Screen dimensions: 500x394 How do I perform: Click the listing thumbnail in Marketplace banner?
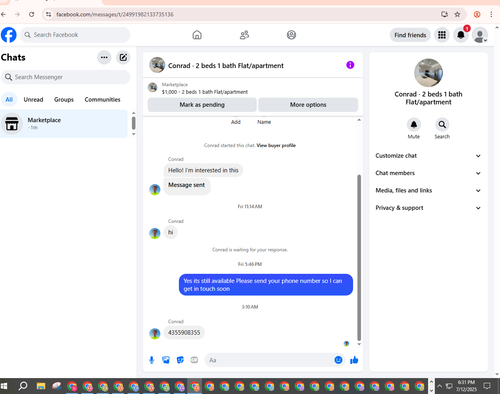click(x=153, y=88)
